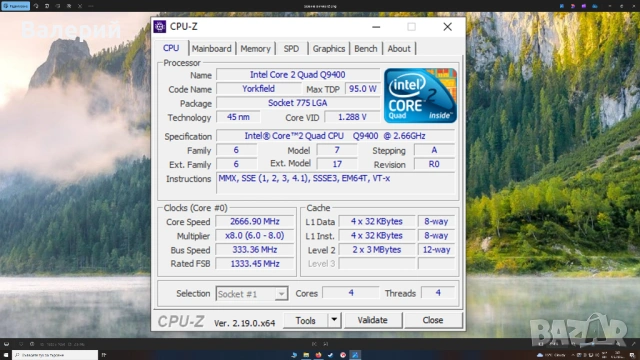The height and width of the screenshot is (360, 640).
Task: Click the processor Name field Intel Core 2 Quad Q9400
Action: click(x=298, y=75)
